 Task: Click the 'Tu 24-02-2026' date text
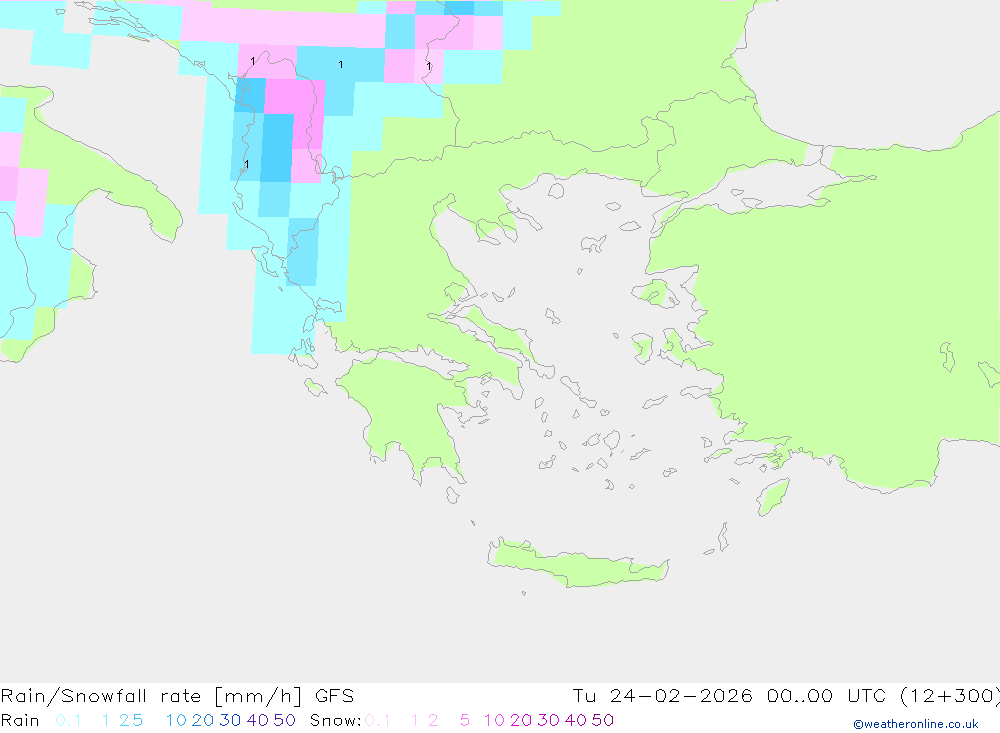(663, 696)
